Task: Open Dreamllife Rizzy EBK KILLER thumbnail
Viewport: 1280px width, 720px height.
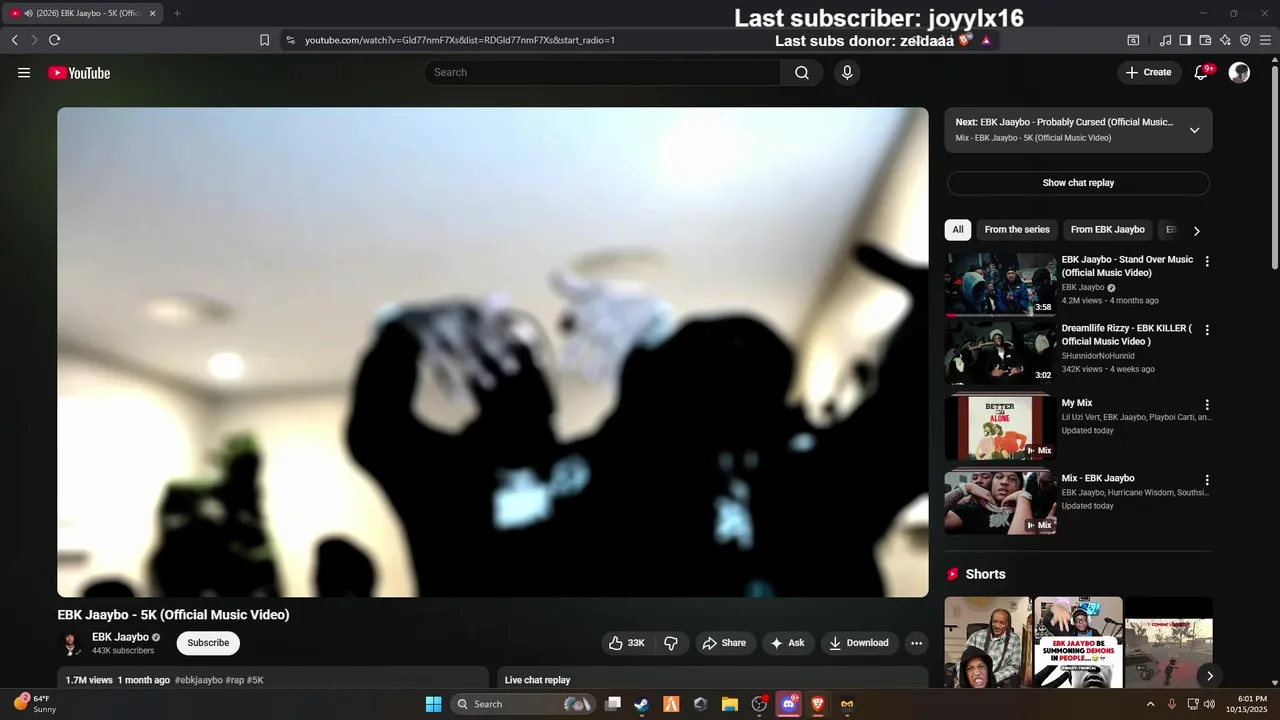Action: pyautogui.click(x=1000, y=353)
